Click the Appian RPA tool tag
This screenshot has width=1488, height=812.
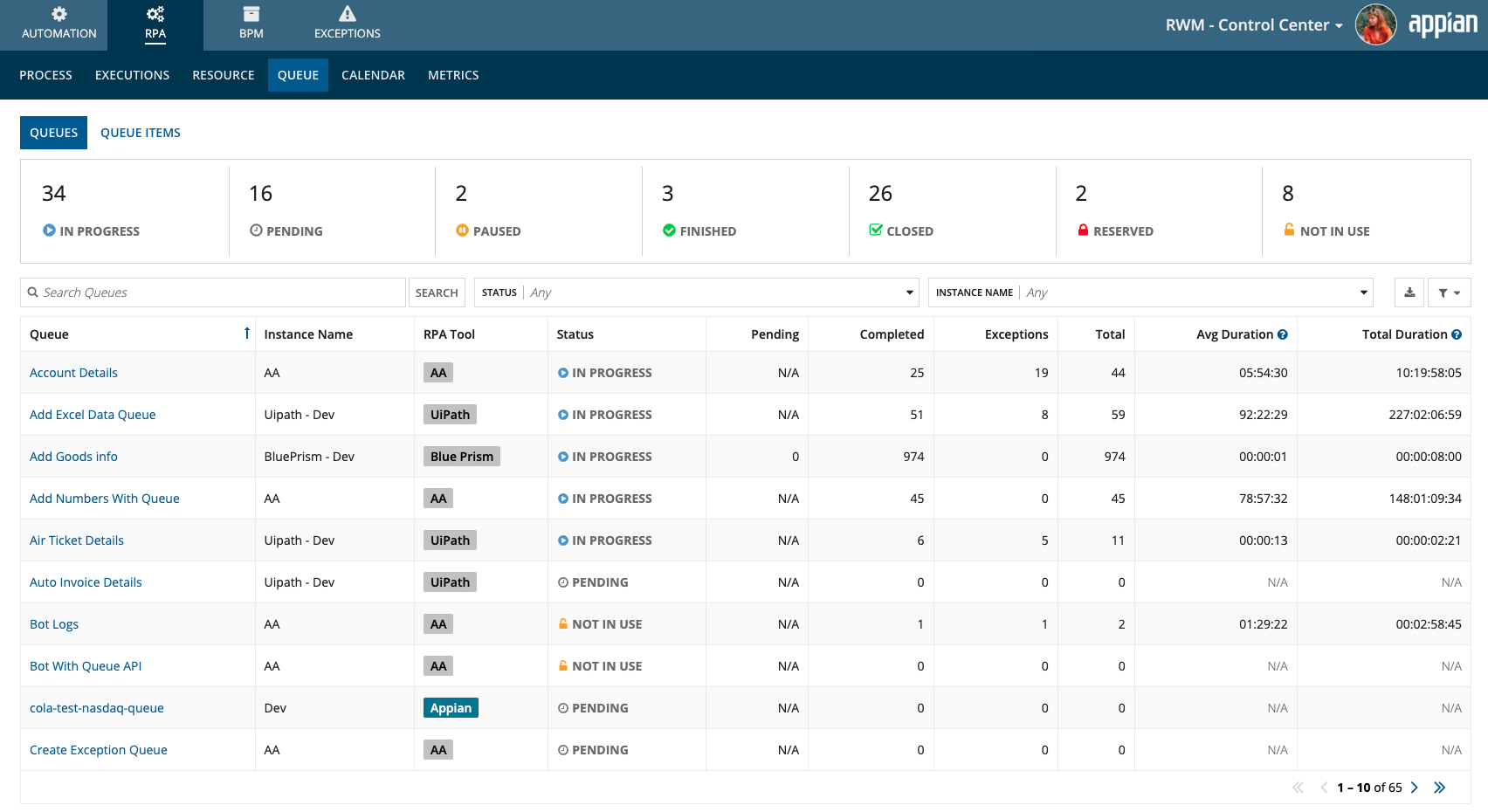(x=451, y=708)
